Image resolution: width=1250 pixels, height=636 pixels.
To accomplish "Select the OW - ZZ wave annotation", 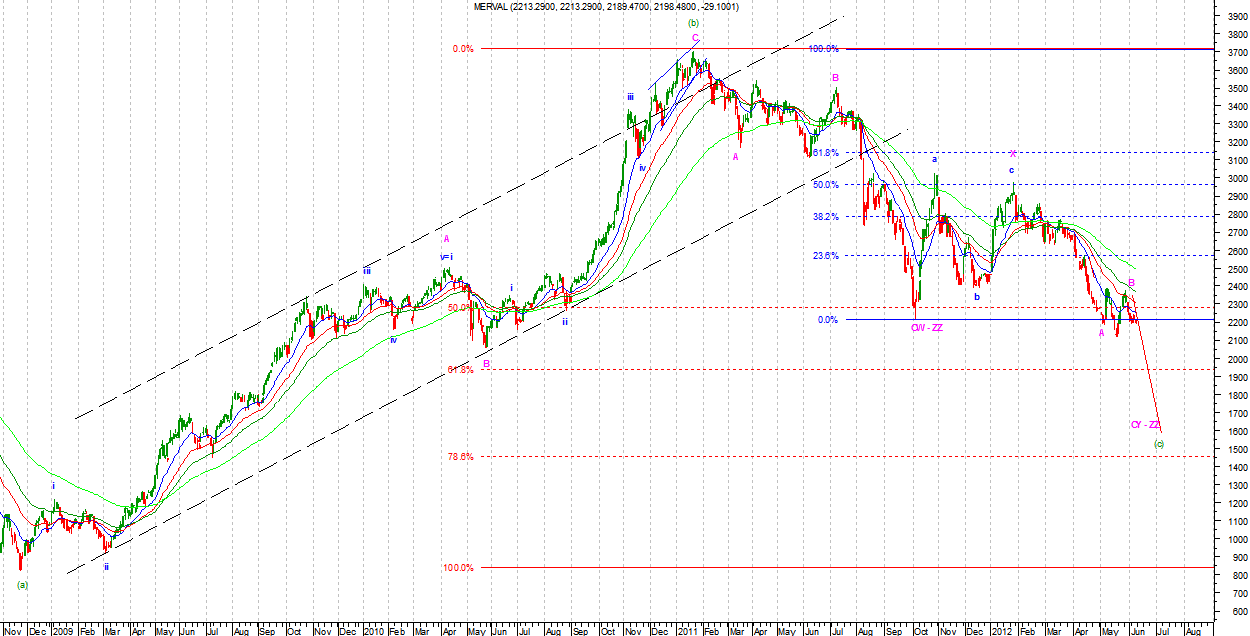I will 926,328.
